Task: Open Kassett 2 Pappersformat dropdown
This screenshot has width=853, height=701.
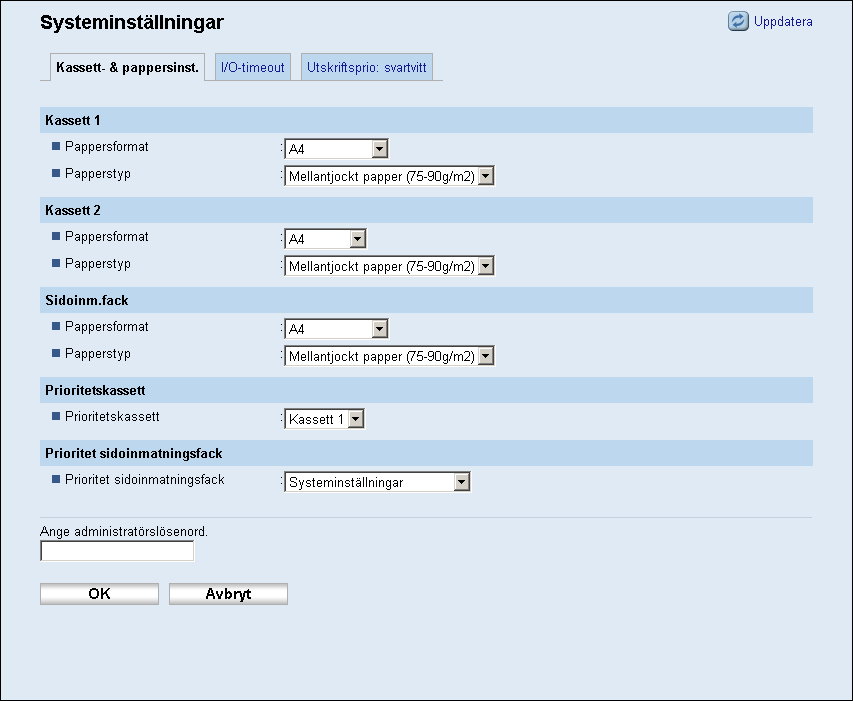Action: pyautogui.click(x=325, y=239)
